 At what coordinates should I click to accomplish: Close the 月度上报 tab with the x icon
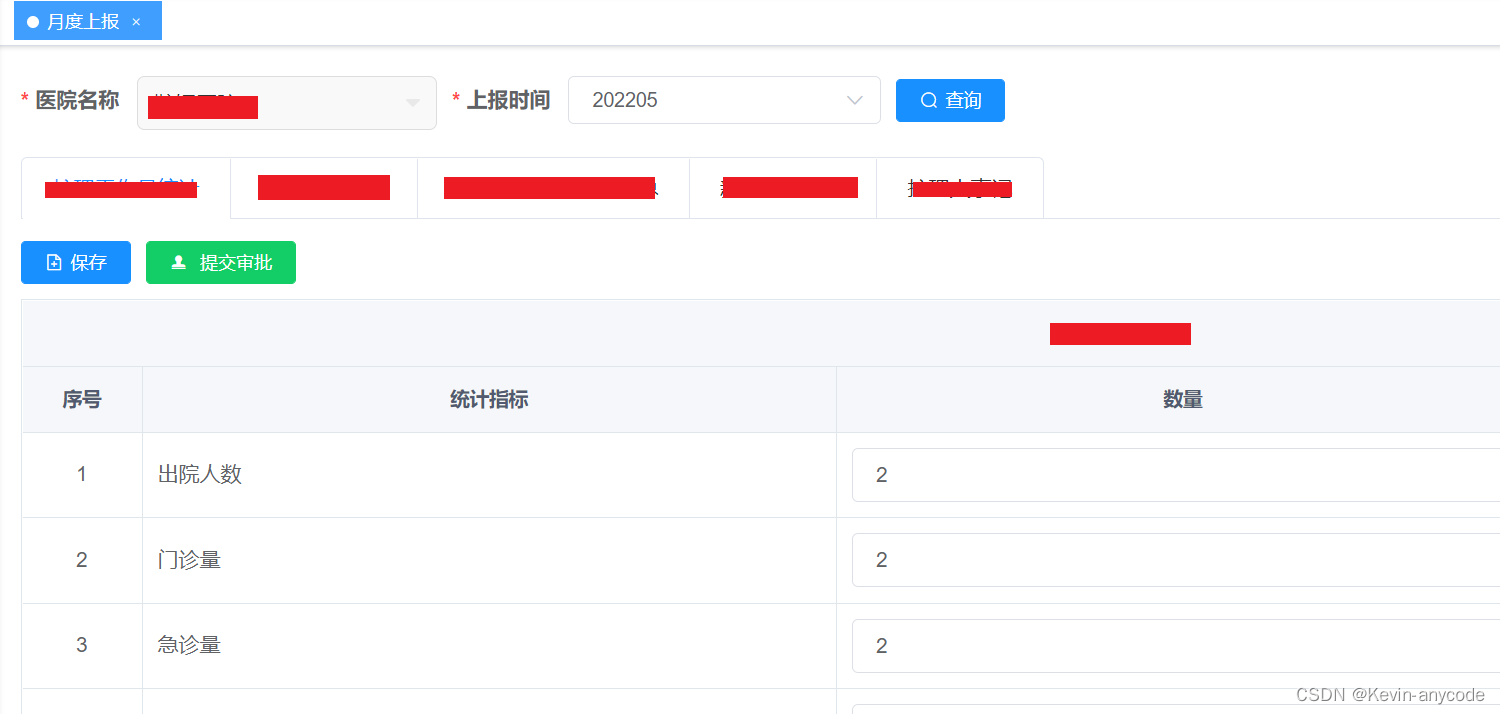(136, 22)
